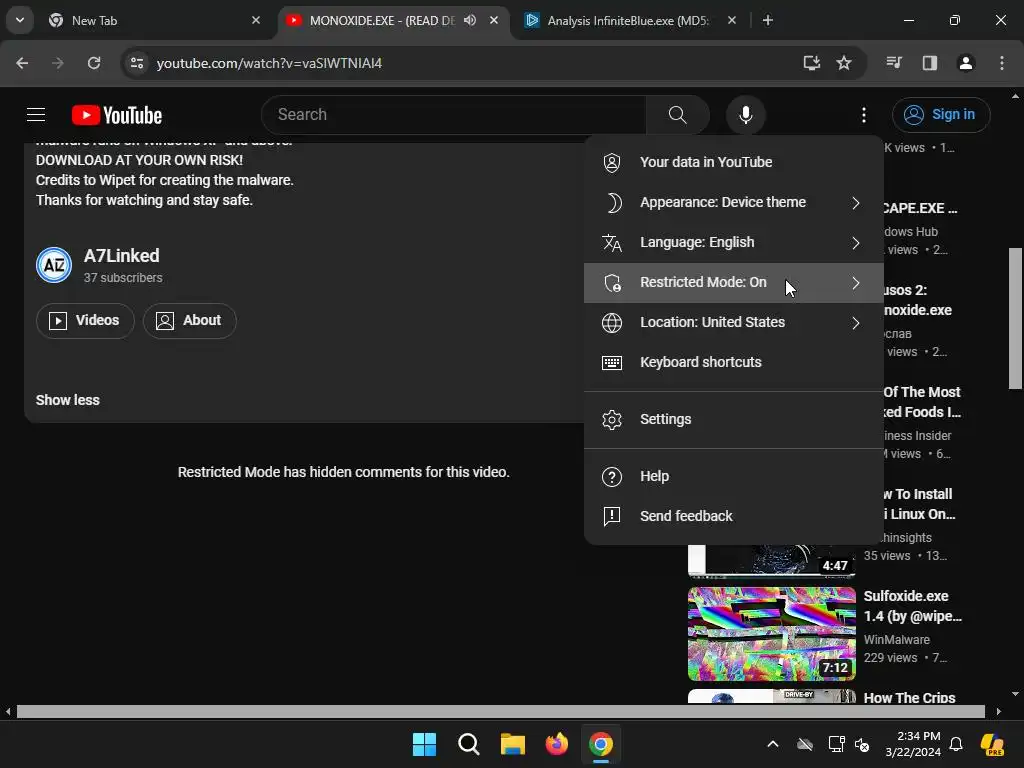Screen dimensions: 1024x768
Task: Reload the current page
Action: pyautogui.click(x=94, y=63)
